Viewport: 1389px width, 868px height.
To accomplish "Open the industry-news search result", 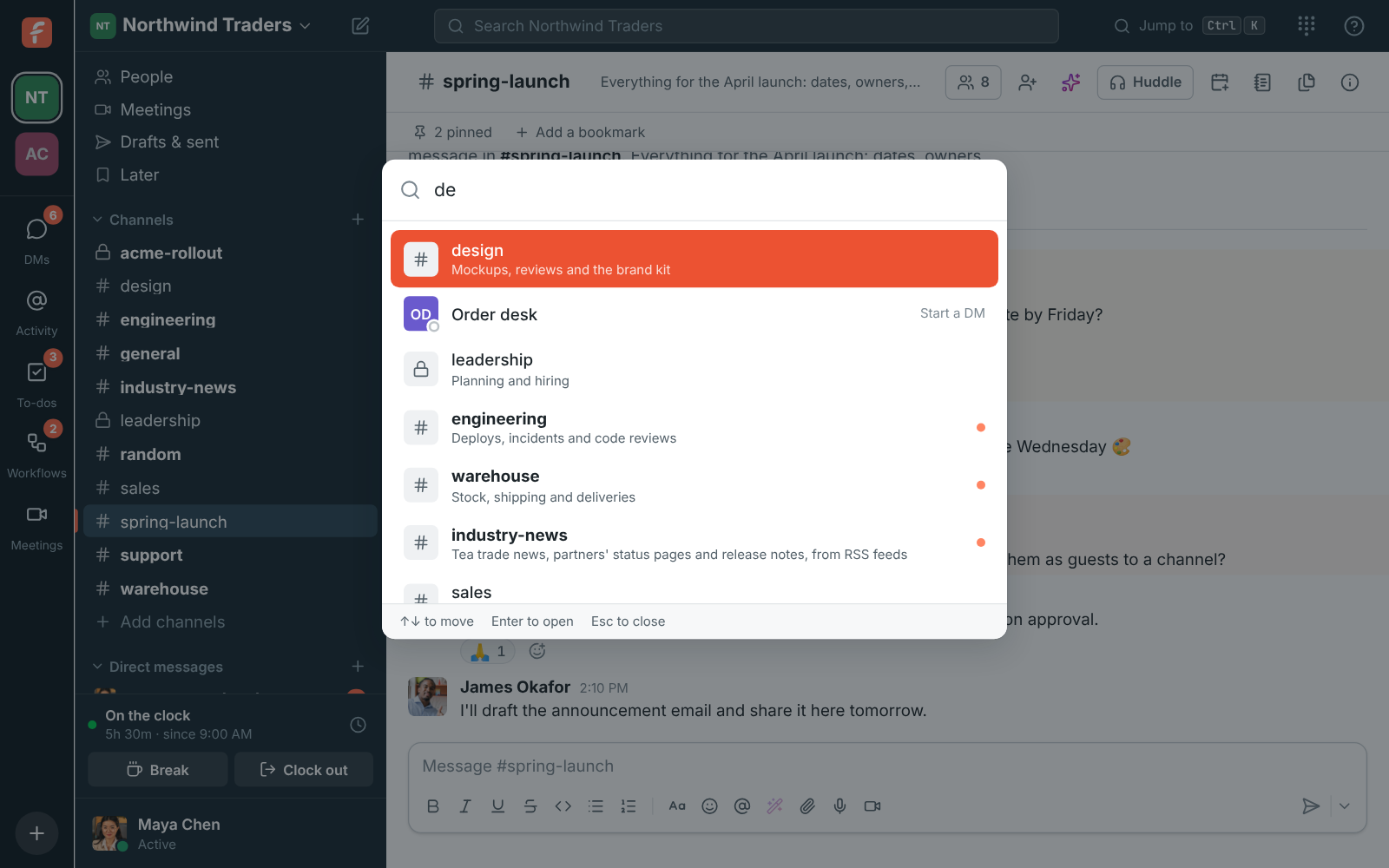I will pos(694,543).
